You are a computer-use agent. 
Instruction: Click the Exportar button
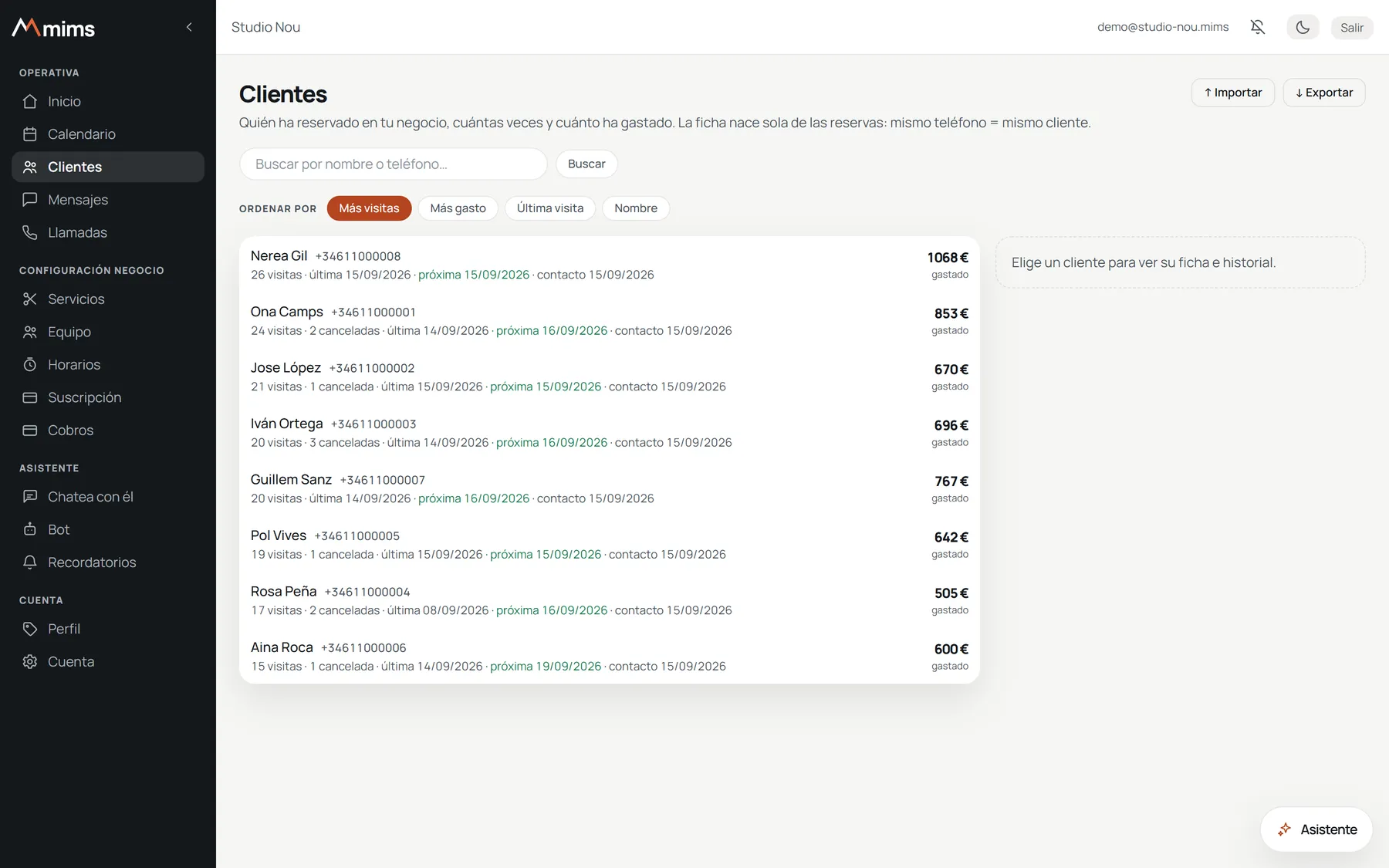[x=1324, y=93]
